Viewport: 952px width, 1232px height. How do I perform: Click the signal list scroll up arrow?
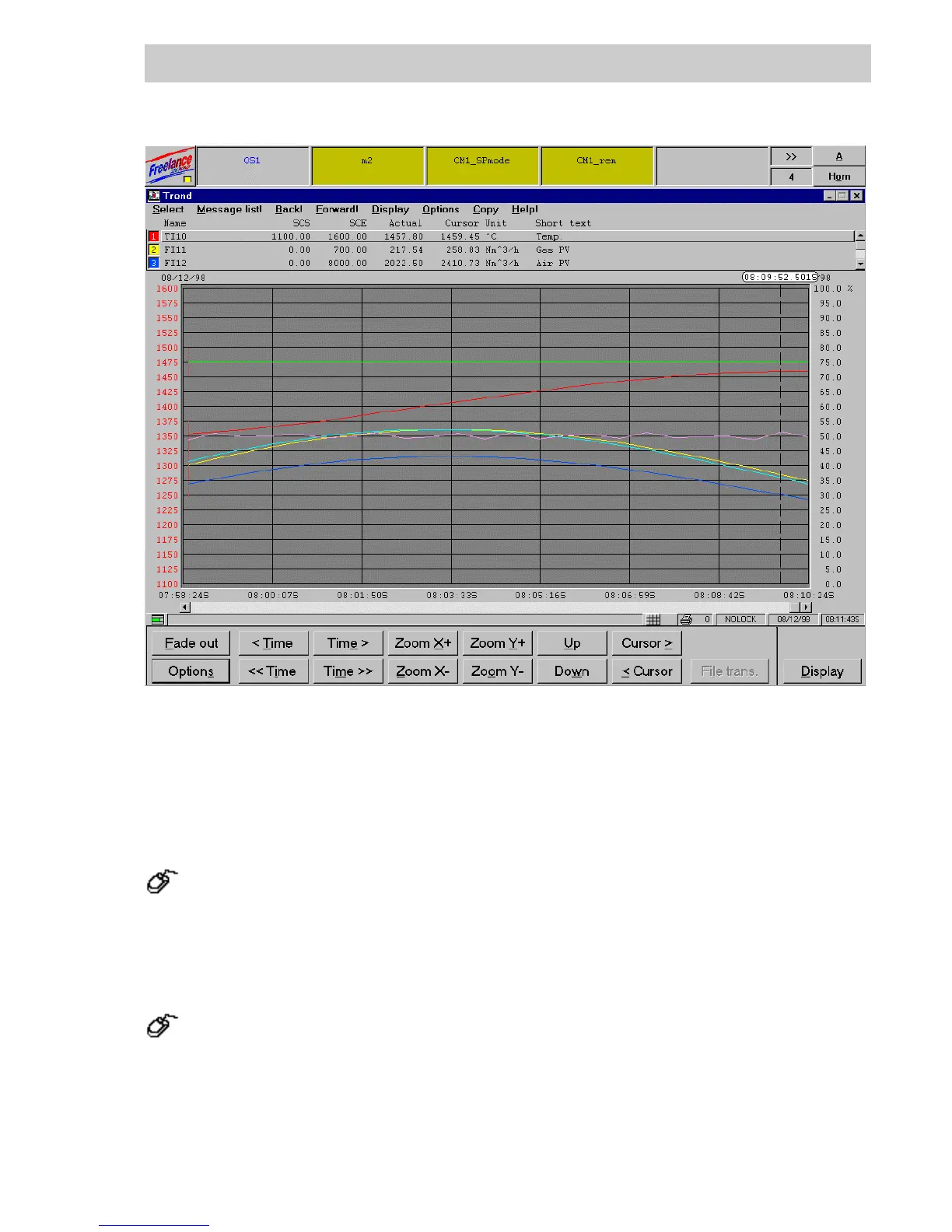tap(860, 236)
